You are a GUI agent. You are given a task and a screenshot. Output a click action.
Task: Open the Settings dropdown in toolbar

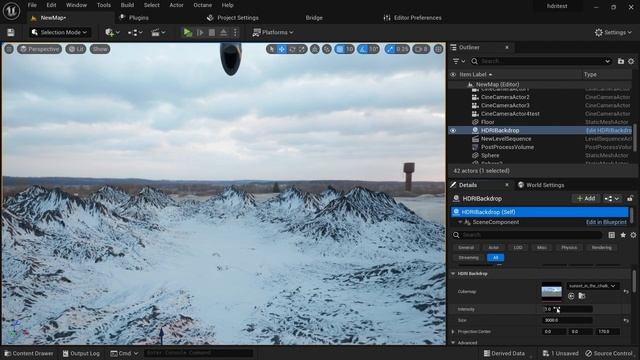pyautogui.click(x=613, y=32)
